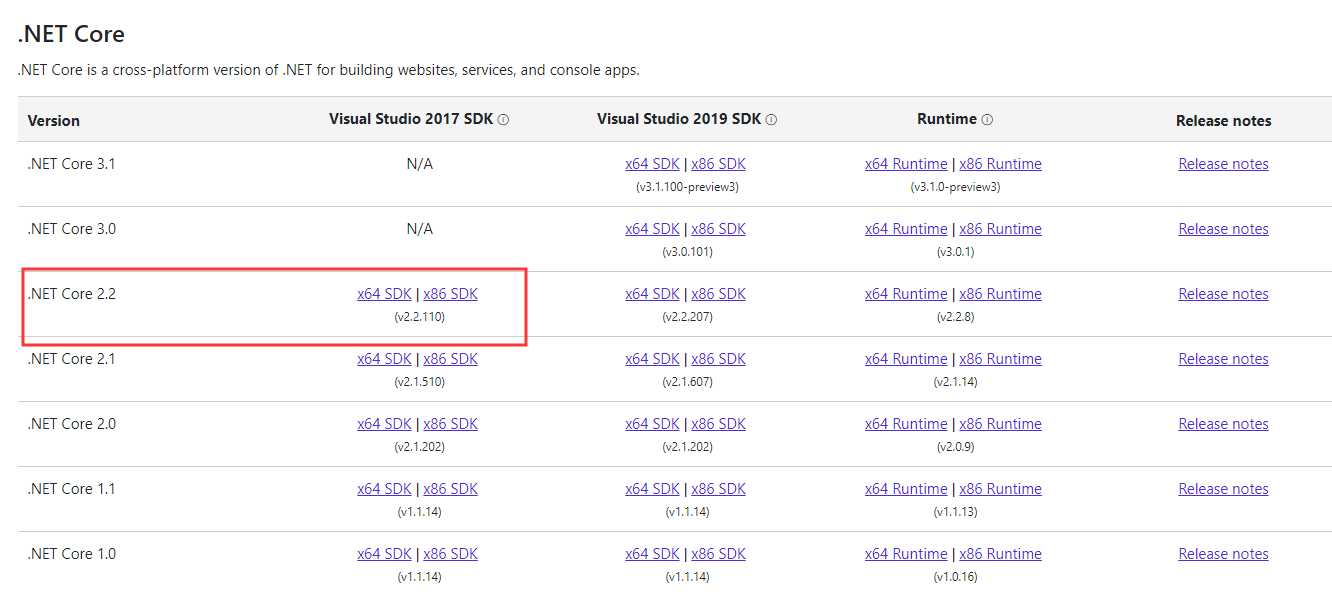The image size is (1332, 609).
Task: Download .NET Core 2.1 x64 SDK for VS 2017
Action: [x=384, y=359]
